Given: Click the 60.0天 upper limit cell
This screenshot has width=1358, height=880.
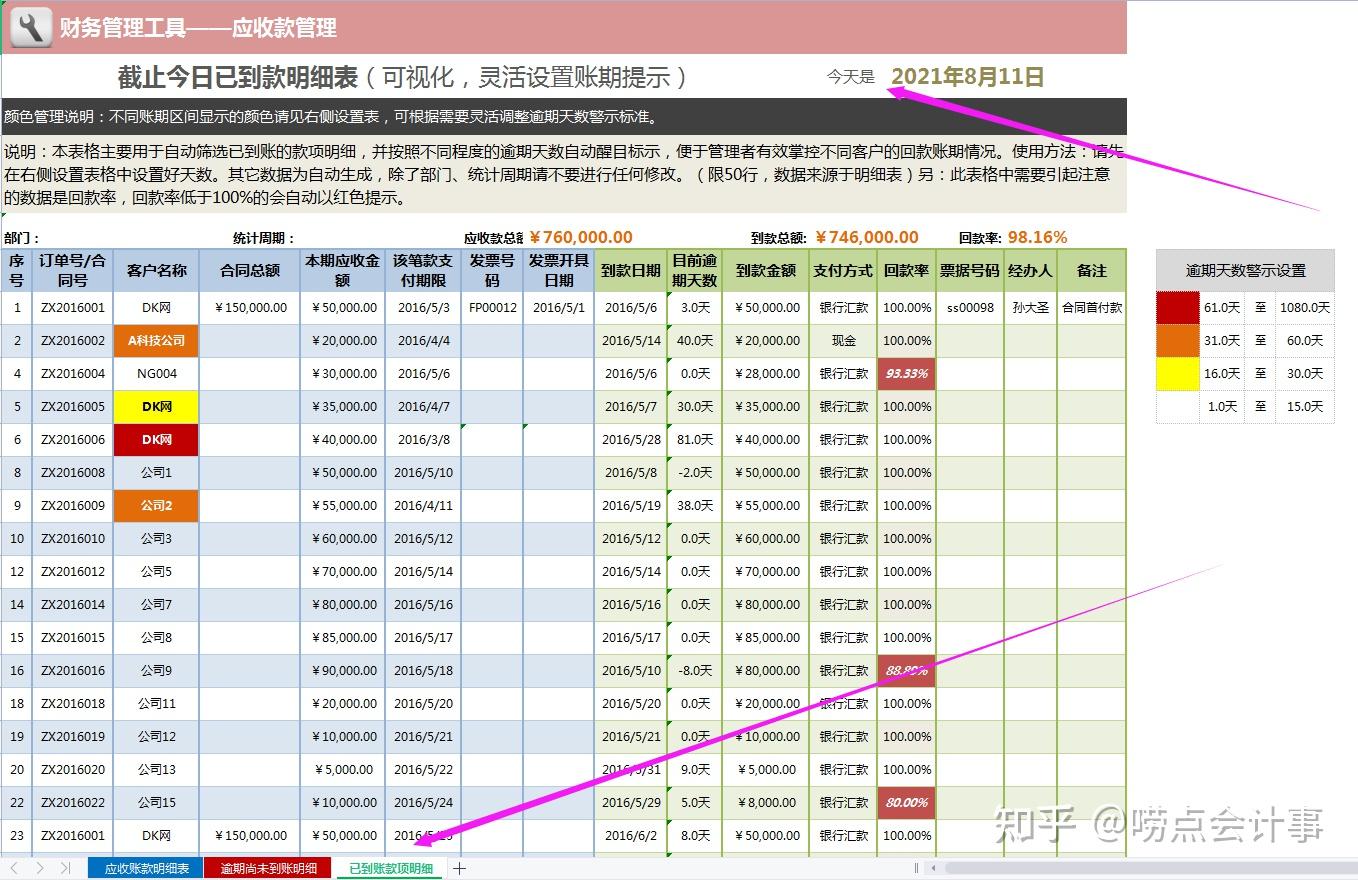Looking at the screenshot, I should [1305, 340].
